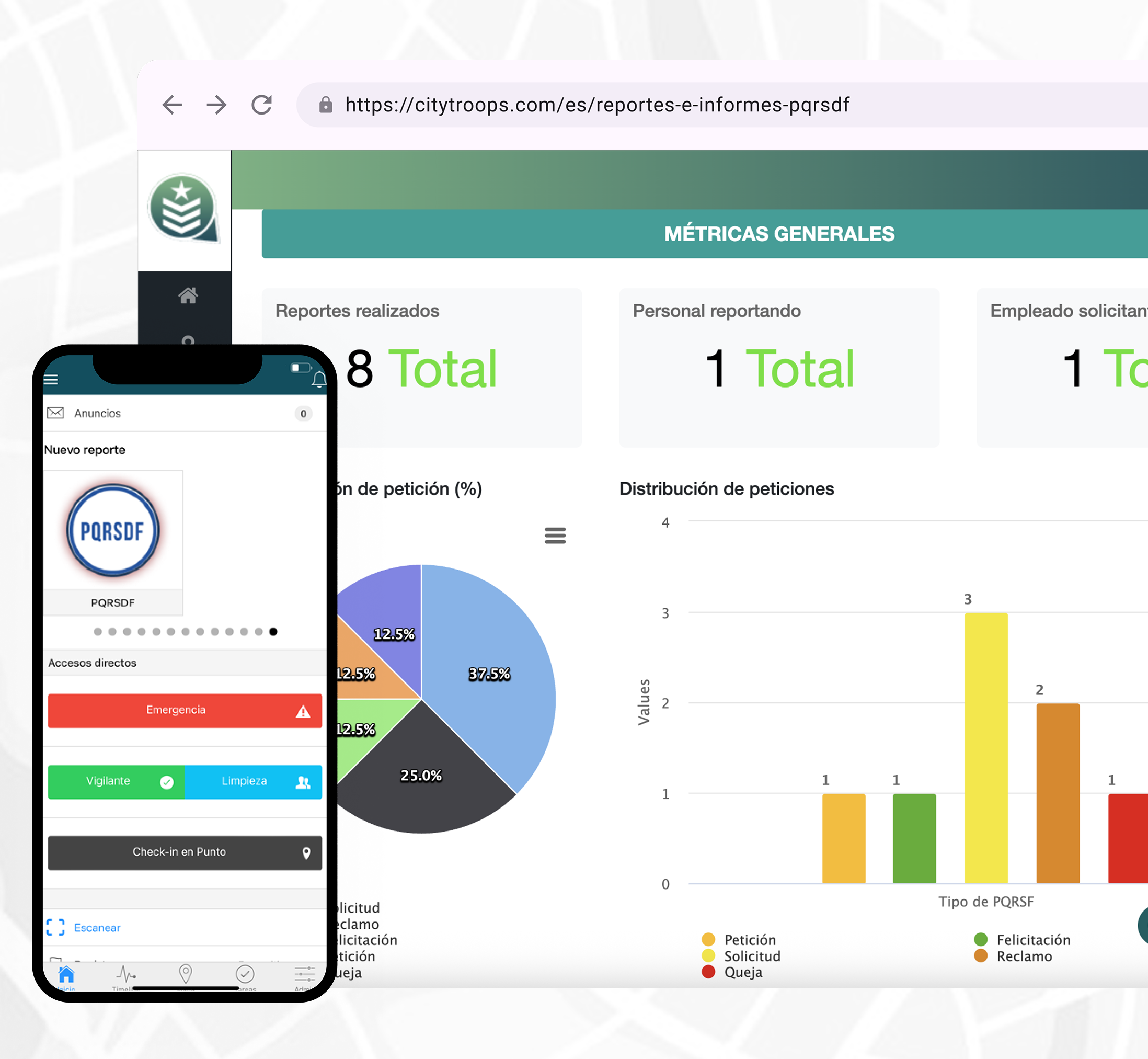Open the Admin sliders tab on phone
The image size is (1148, 1059).
pos(305,977)
